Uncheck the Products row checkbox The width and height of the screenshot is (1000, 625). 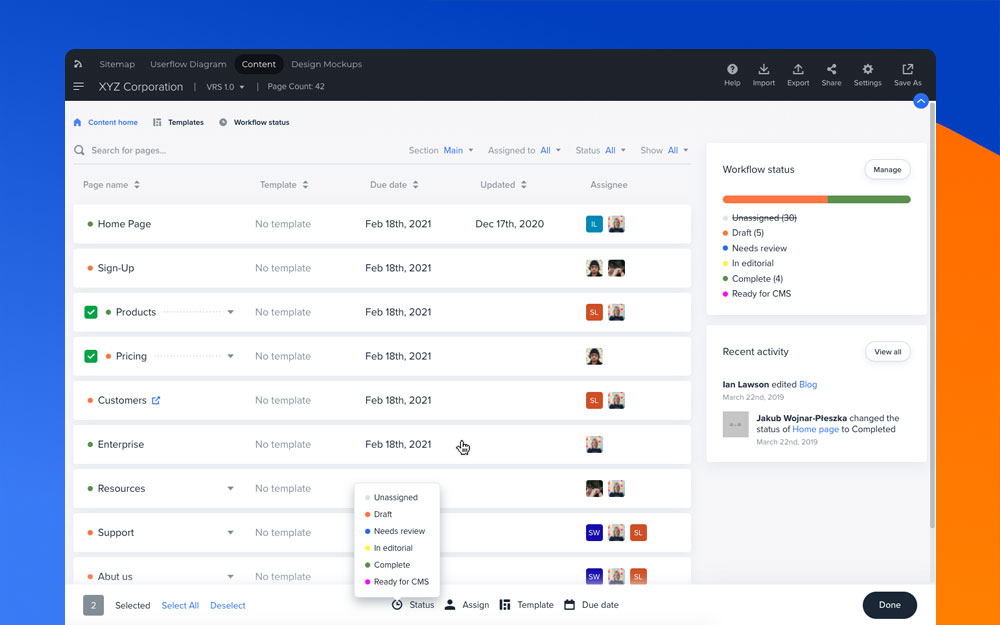91,312
